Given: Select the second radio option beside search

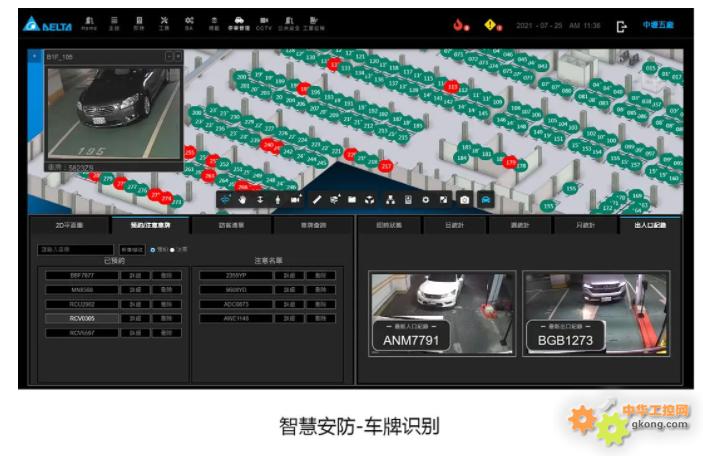Looking at the screenshot, I should tap(172, 249).
